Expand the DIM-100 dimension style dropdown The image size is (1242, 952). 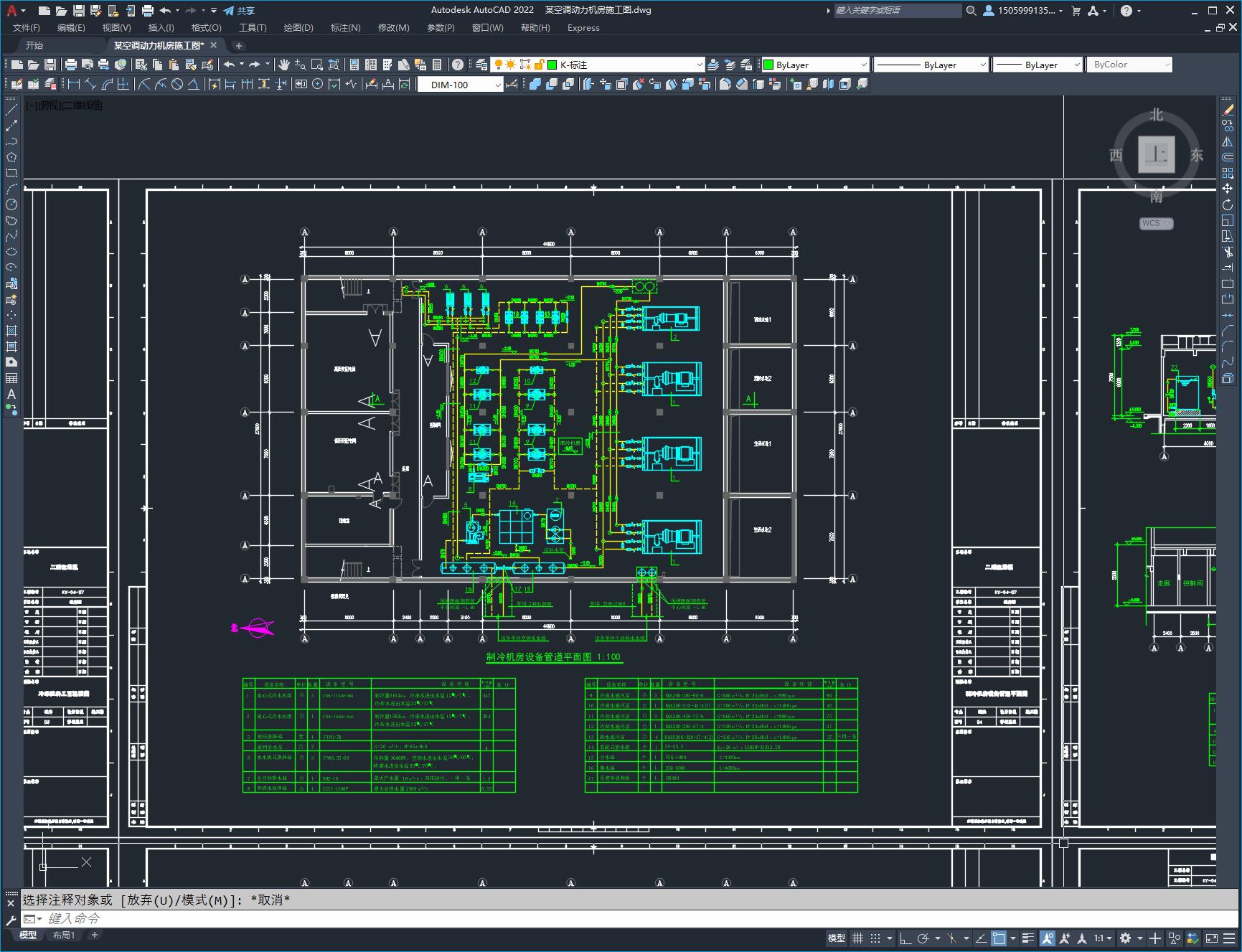(x=498, y=85)
